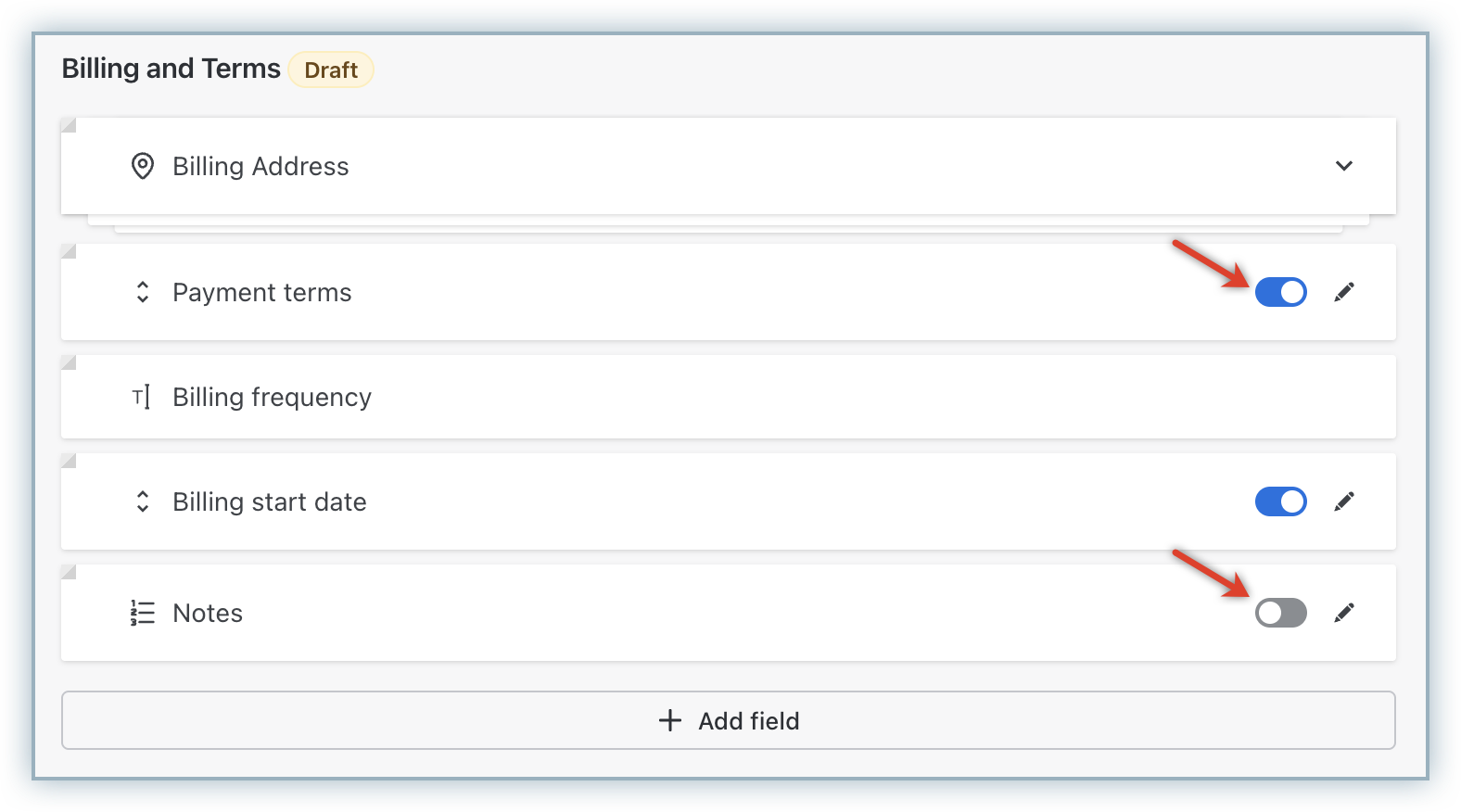Enable the Notes field toggle

(x=1280, y=613)
